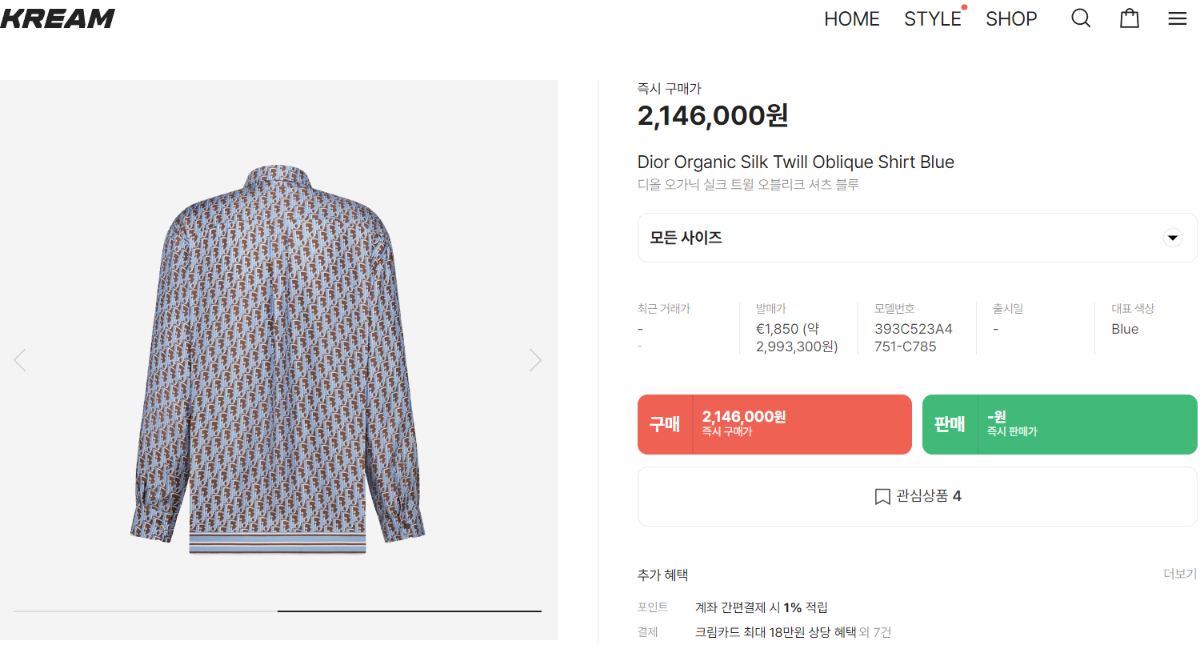Go to the HOME menu
Viewport: 1200px width, 645px height.
click(851, 19)
